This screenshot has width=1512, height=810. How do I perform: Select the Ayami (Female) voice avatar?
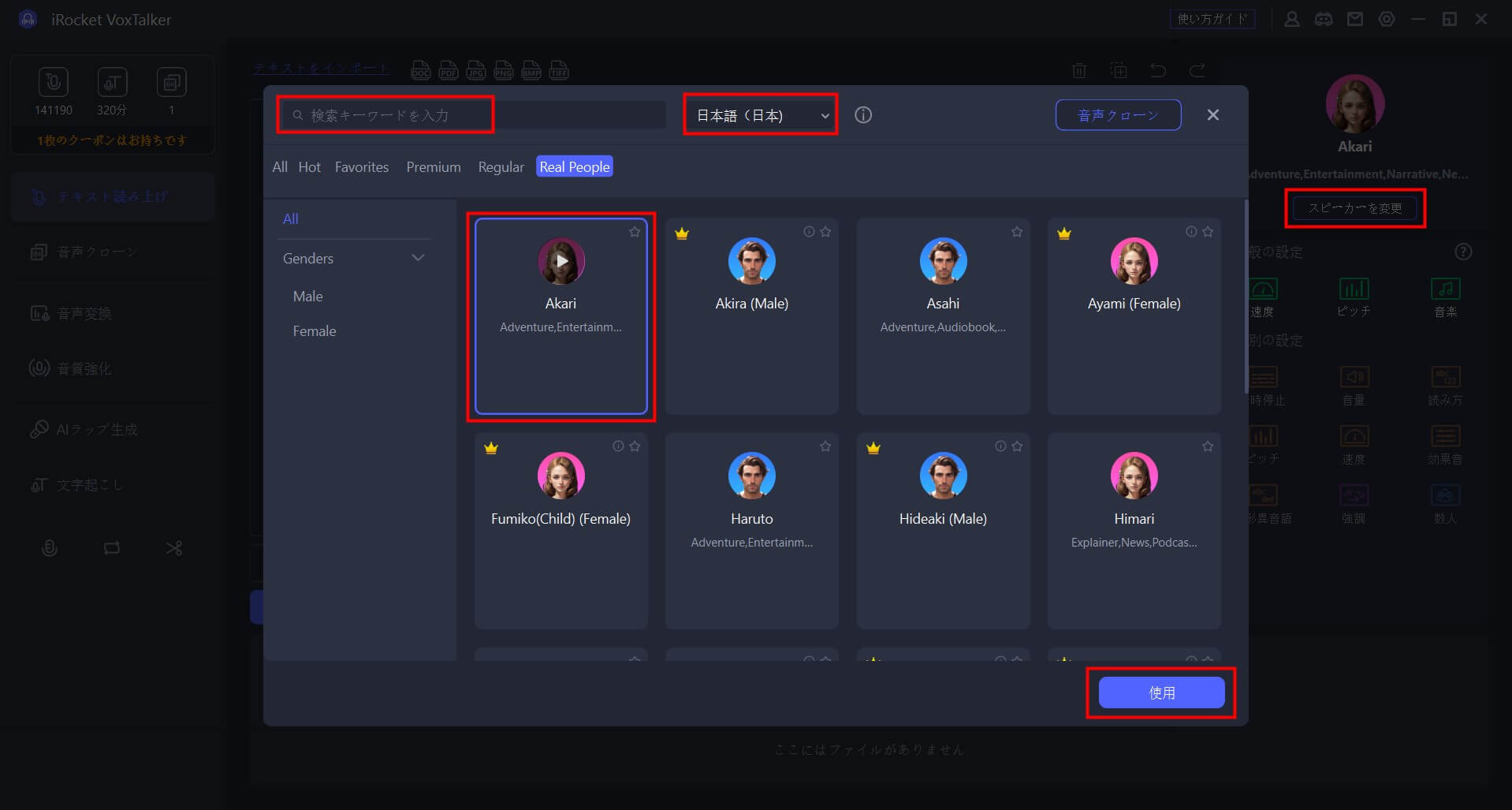pyautogui.click(x=1134, y=261)
